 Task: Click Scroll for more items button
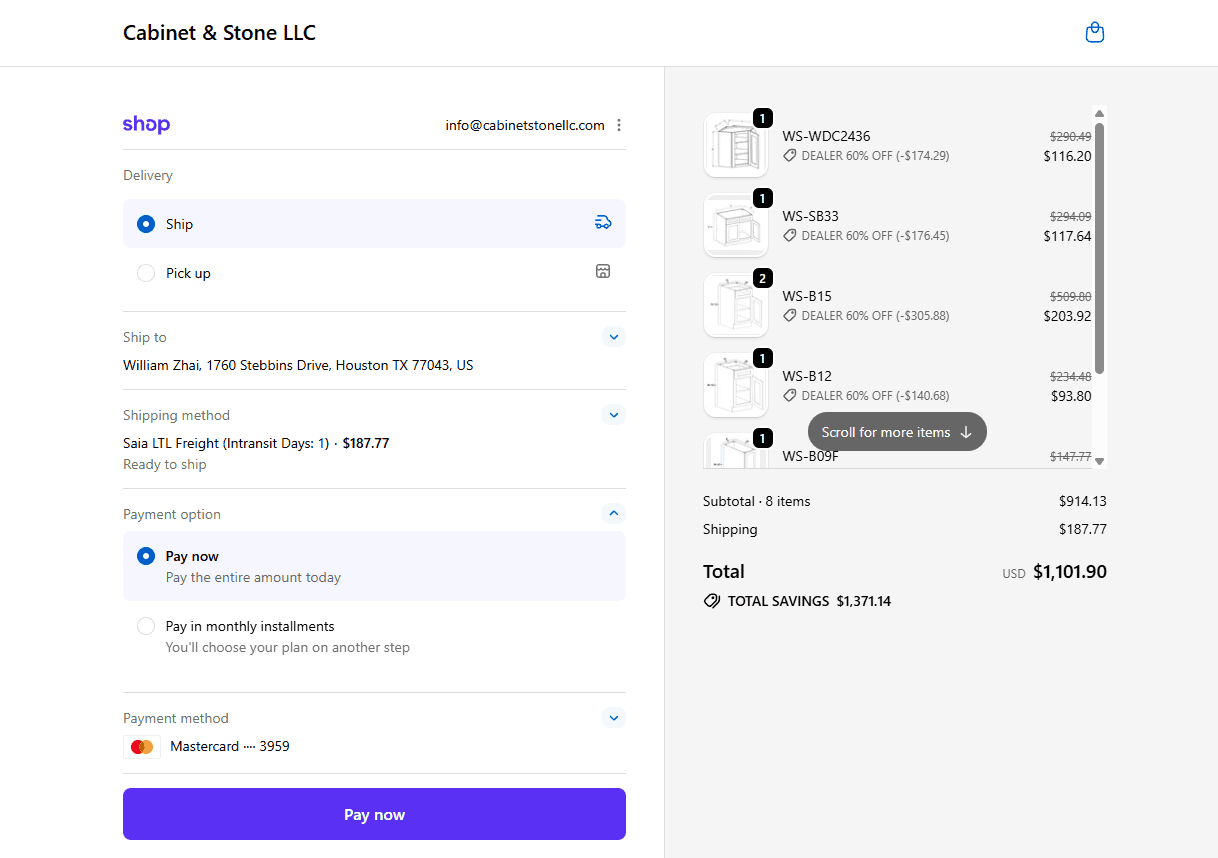point(897,432)
